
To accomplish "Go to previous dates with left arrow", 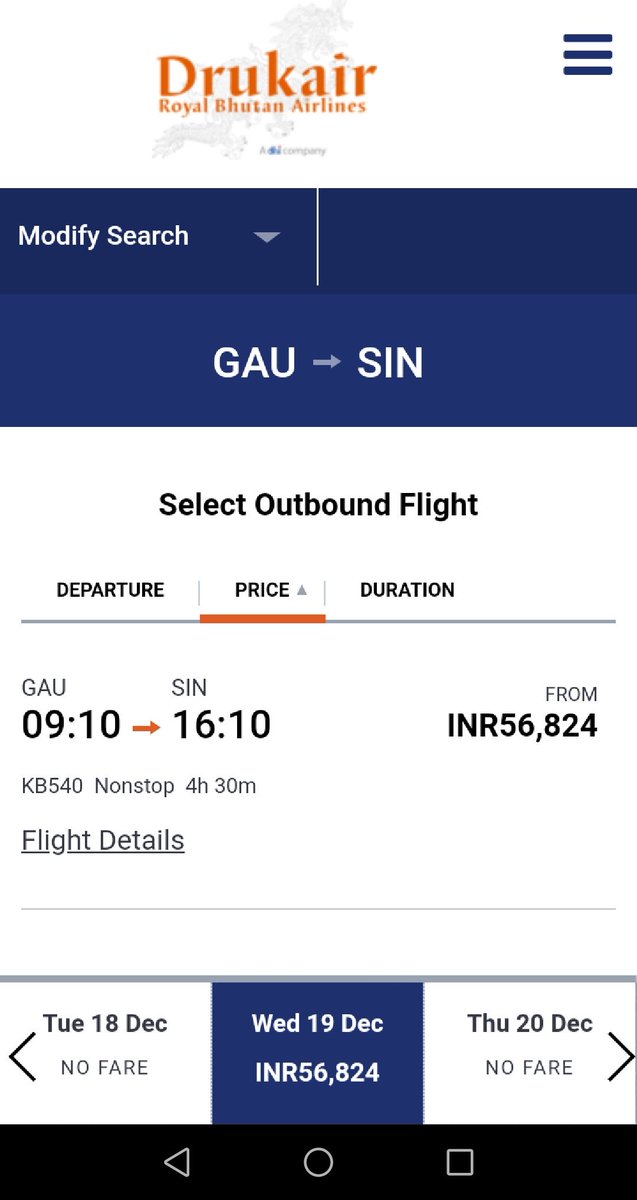I will tap(22, 1055).
